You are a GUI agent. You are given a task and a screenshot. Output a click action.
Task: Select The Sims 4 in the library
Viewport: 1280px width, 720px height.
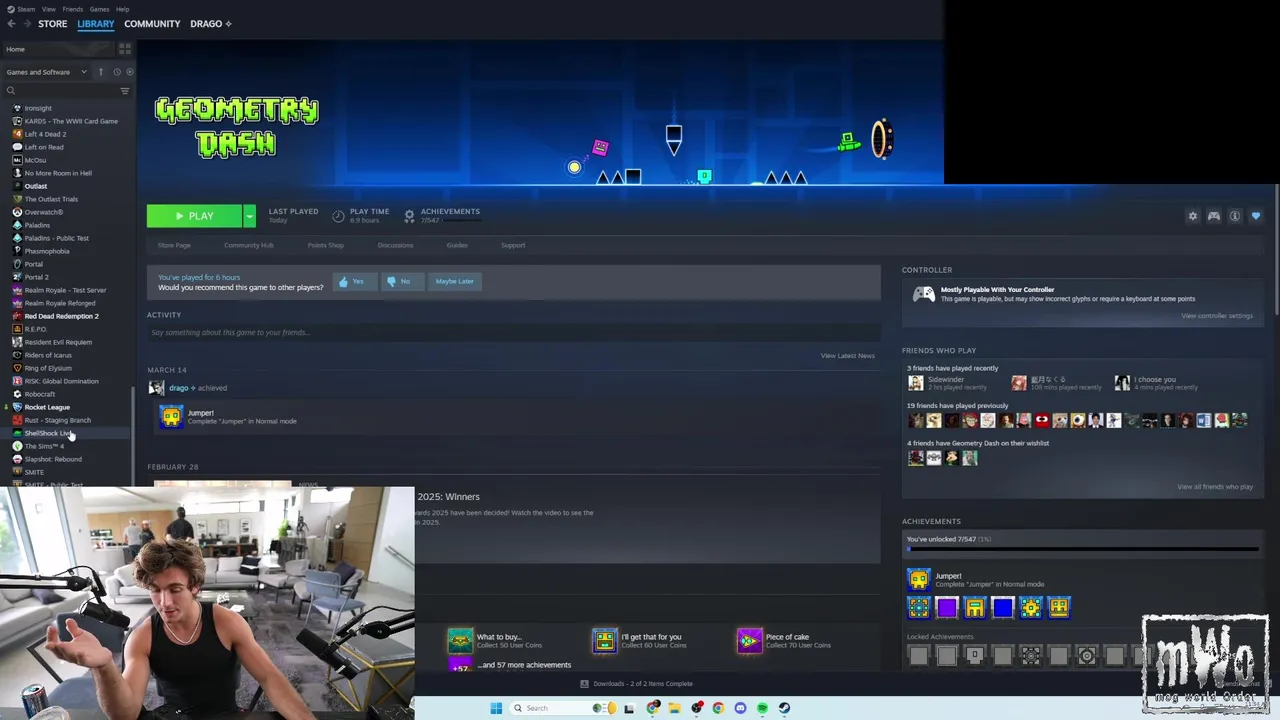point(43,446)
